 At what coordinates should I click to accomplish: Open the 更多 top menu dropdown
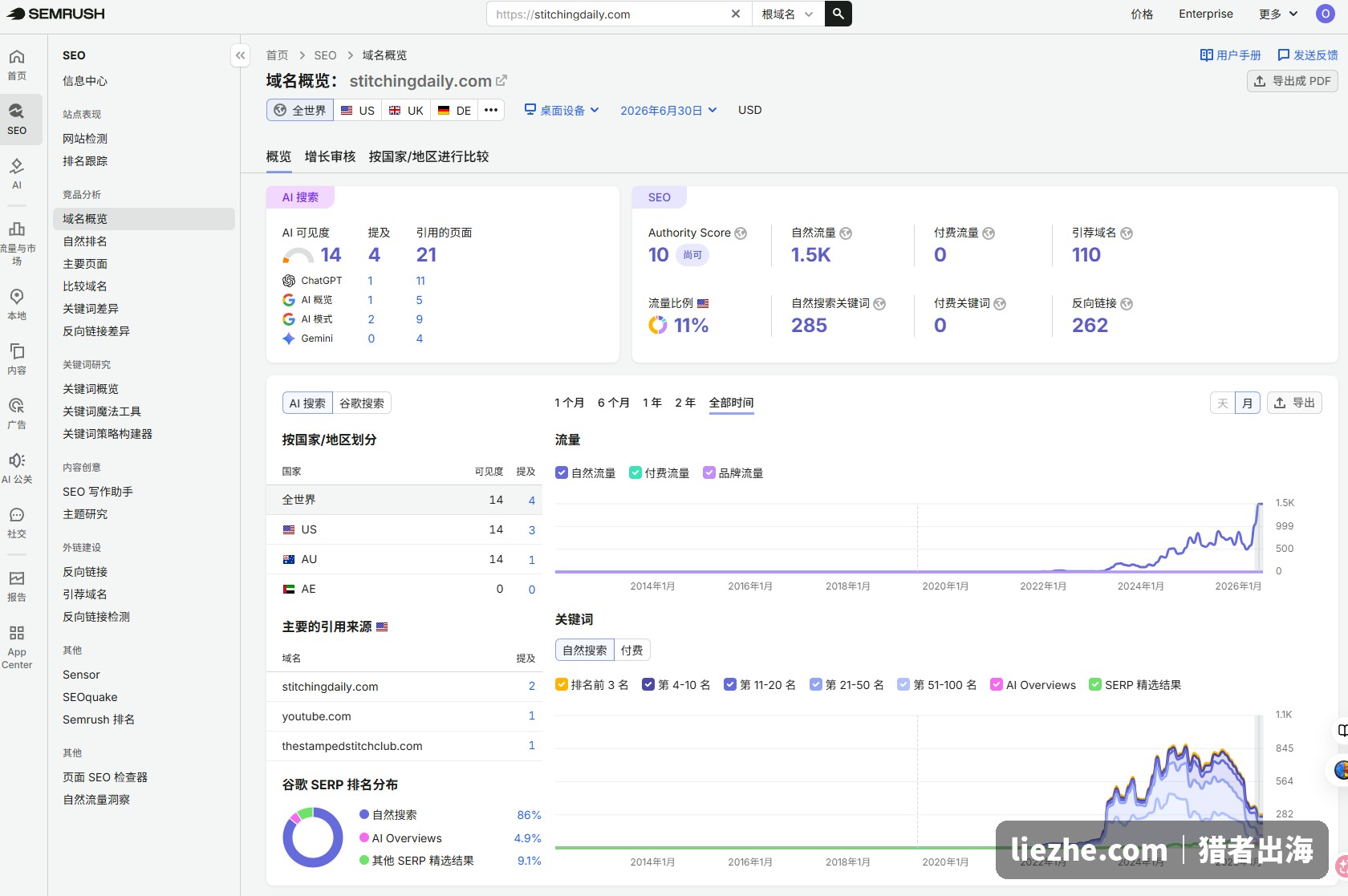coord(1278,14)
